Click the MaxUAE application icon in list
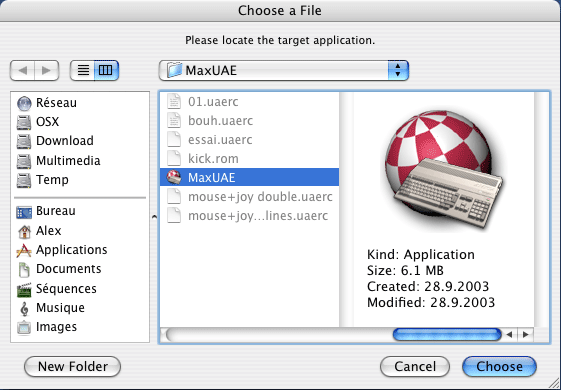The height and width of the screenshot is (390, 561). click(174, 177)
